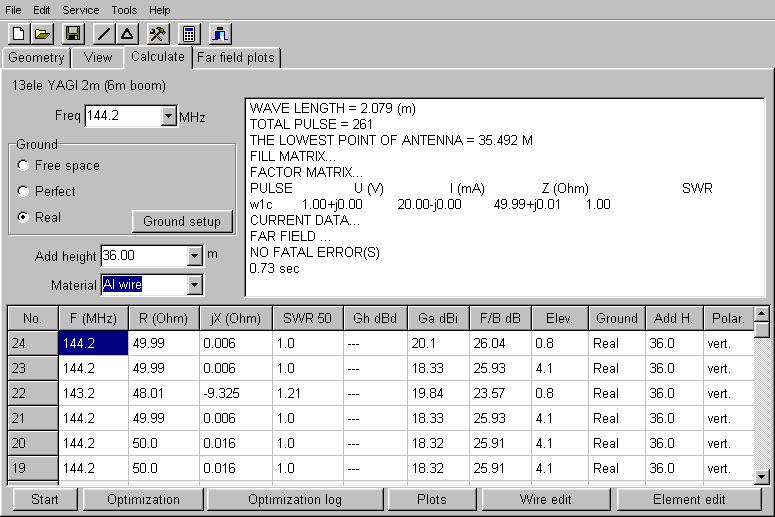Open a file with the folder icon

[x=42, y=34]
